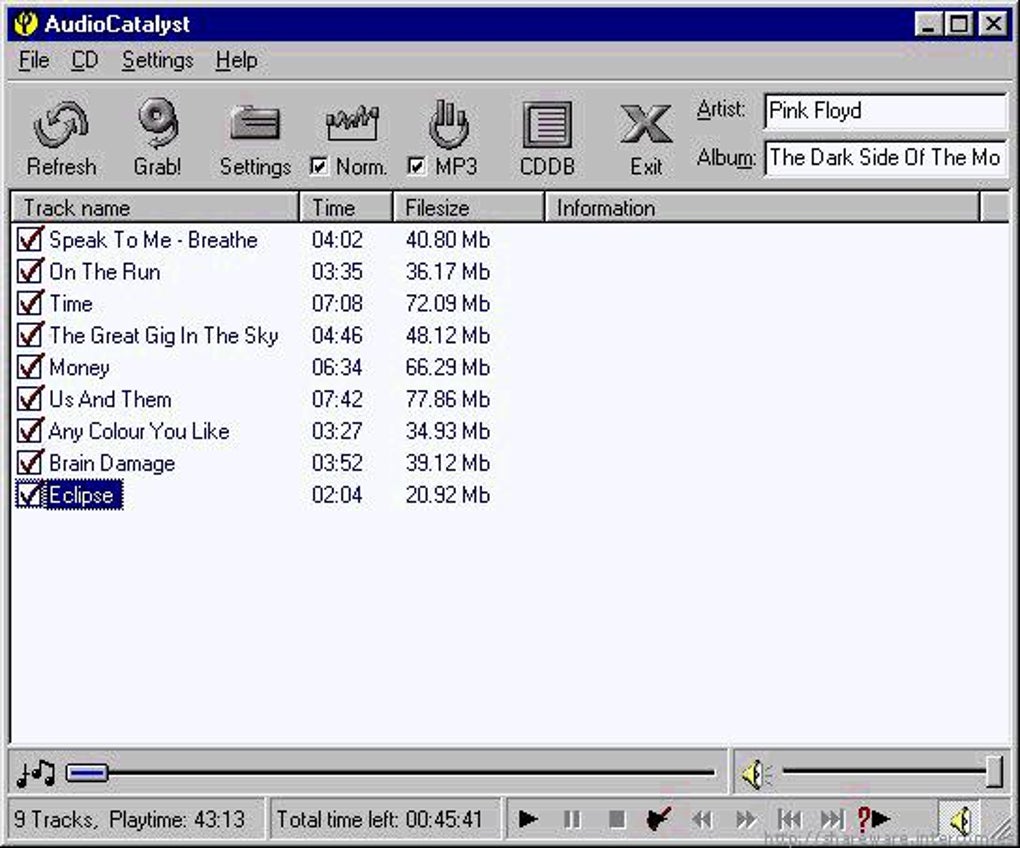Click the Norm. waveform icon
The height and width of the screenshot is (848, 1020).
[x=352, y=124]
